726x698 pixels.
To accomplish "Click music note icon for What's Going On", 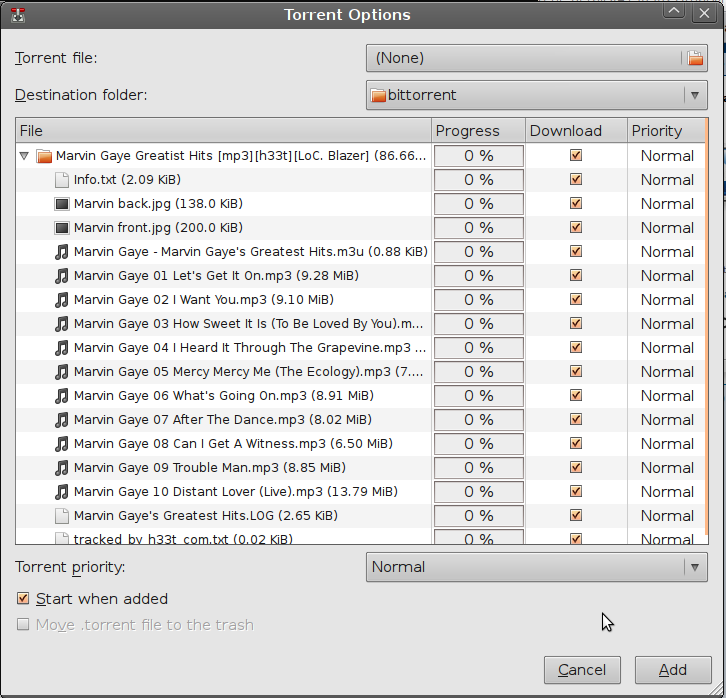I will pyautogui.click(x=62, y=396).
